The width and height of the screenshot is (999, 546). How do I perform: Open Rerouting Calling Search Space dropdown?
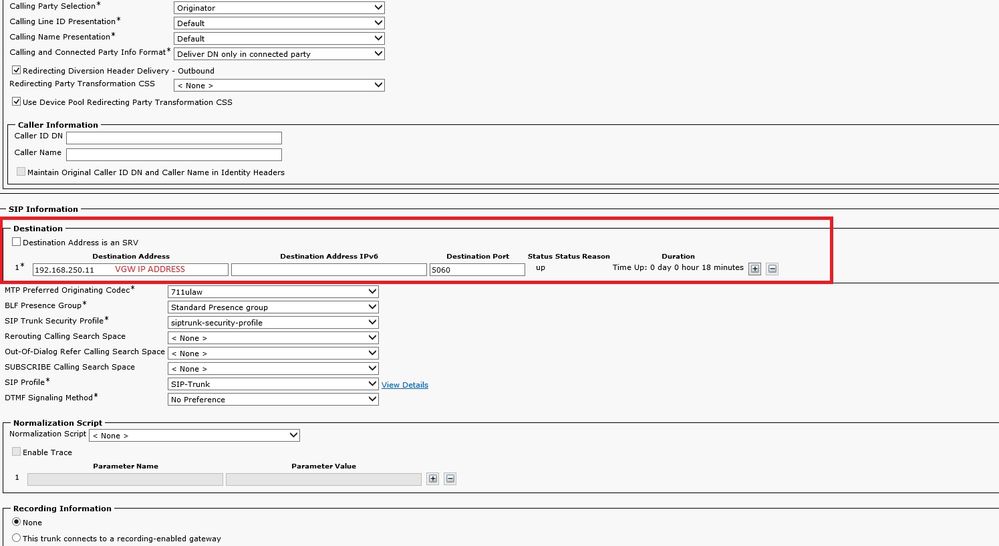(x=273, y=338)
